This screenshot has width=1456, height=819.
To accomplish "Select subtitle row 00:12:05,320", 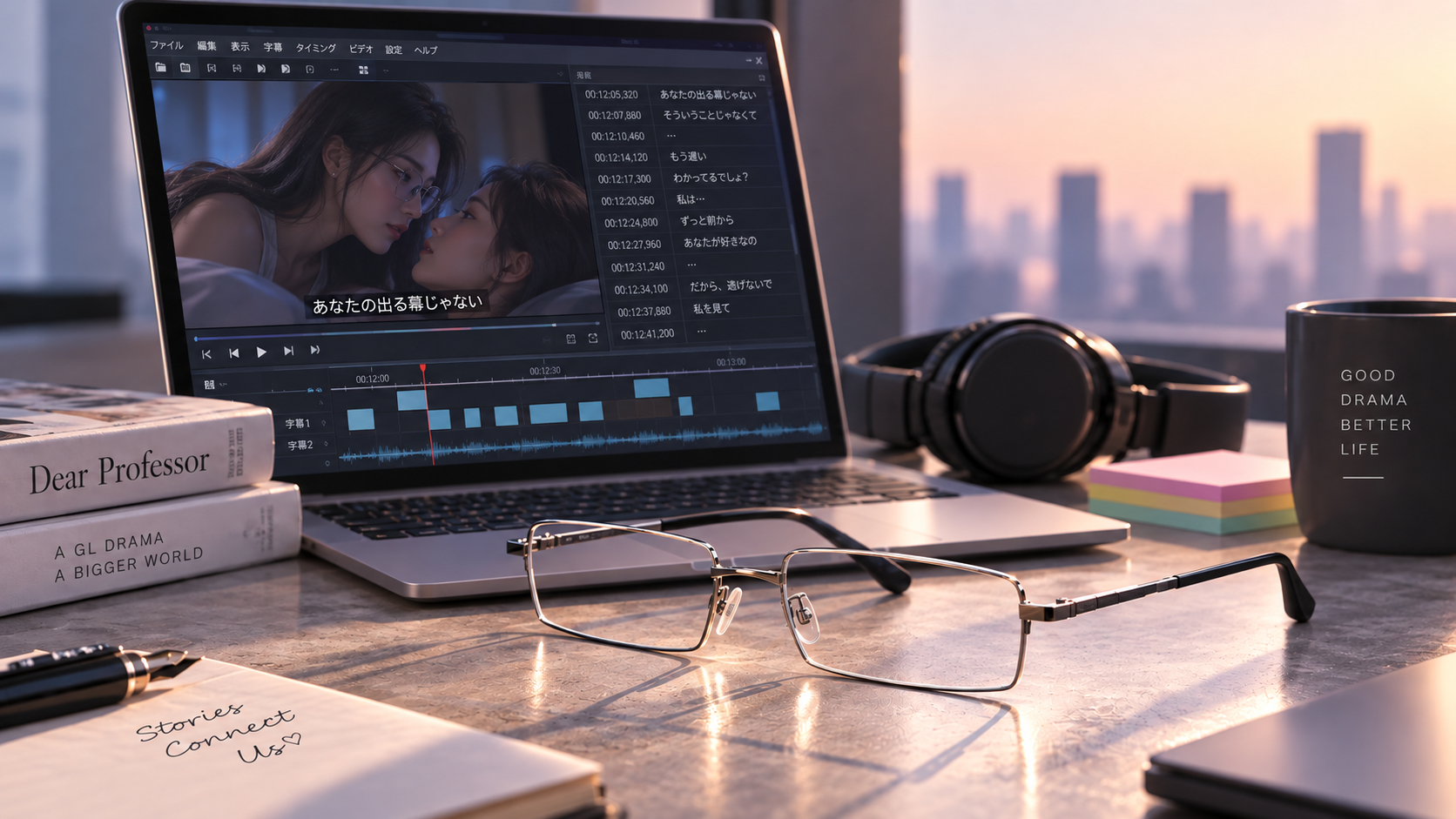I will (671, 94).
